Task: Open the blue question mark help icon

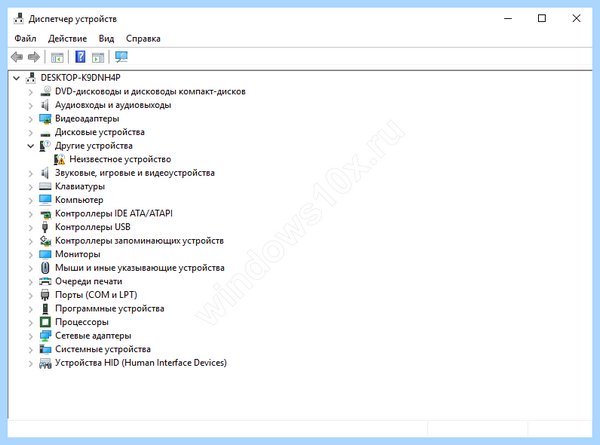Action: tap(80, 57)
